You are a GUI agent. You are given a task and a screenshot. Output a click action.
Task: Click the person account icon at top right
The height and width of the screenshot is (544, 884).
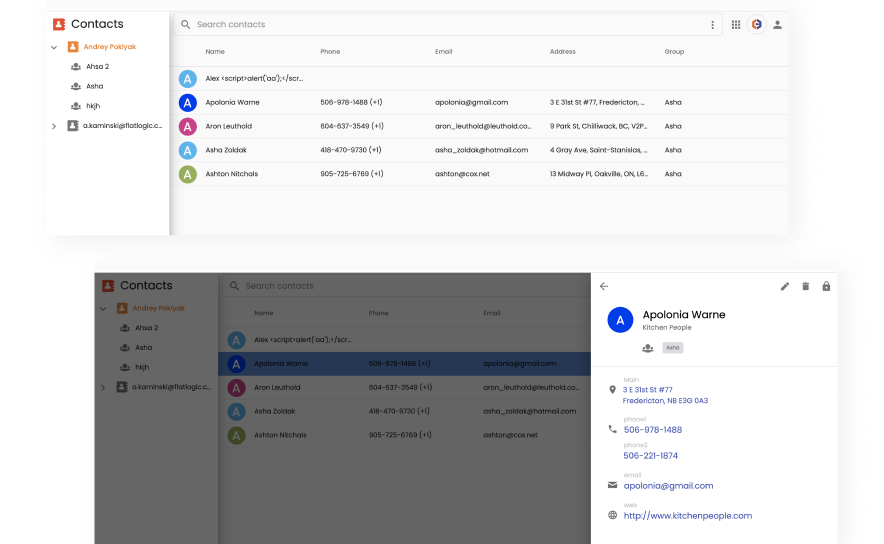coord(778,24)
